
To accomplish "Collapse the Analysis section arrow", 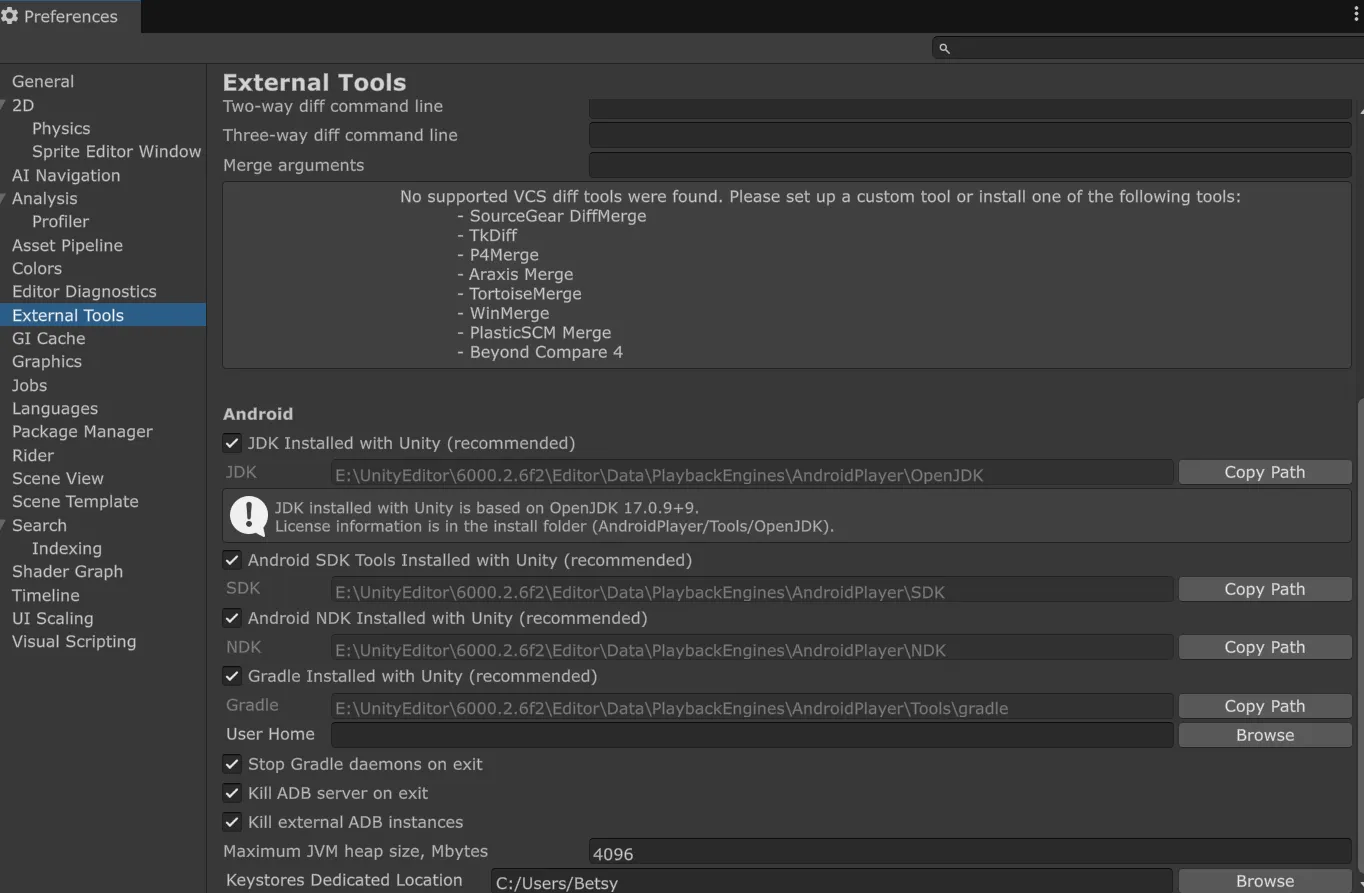I will (x=4, y=198).
